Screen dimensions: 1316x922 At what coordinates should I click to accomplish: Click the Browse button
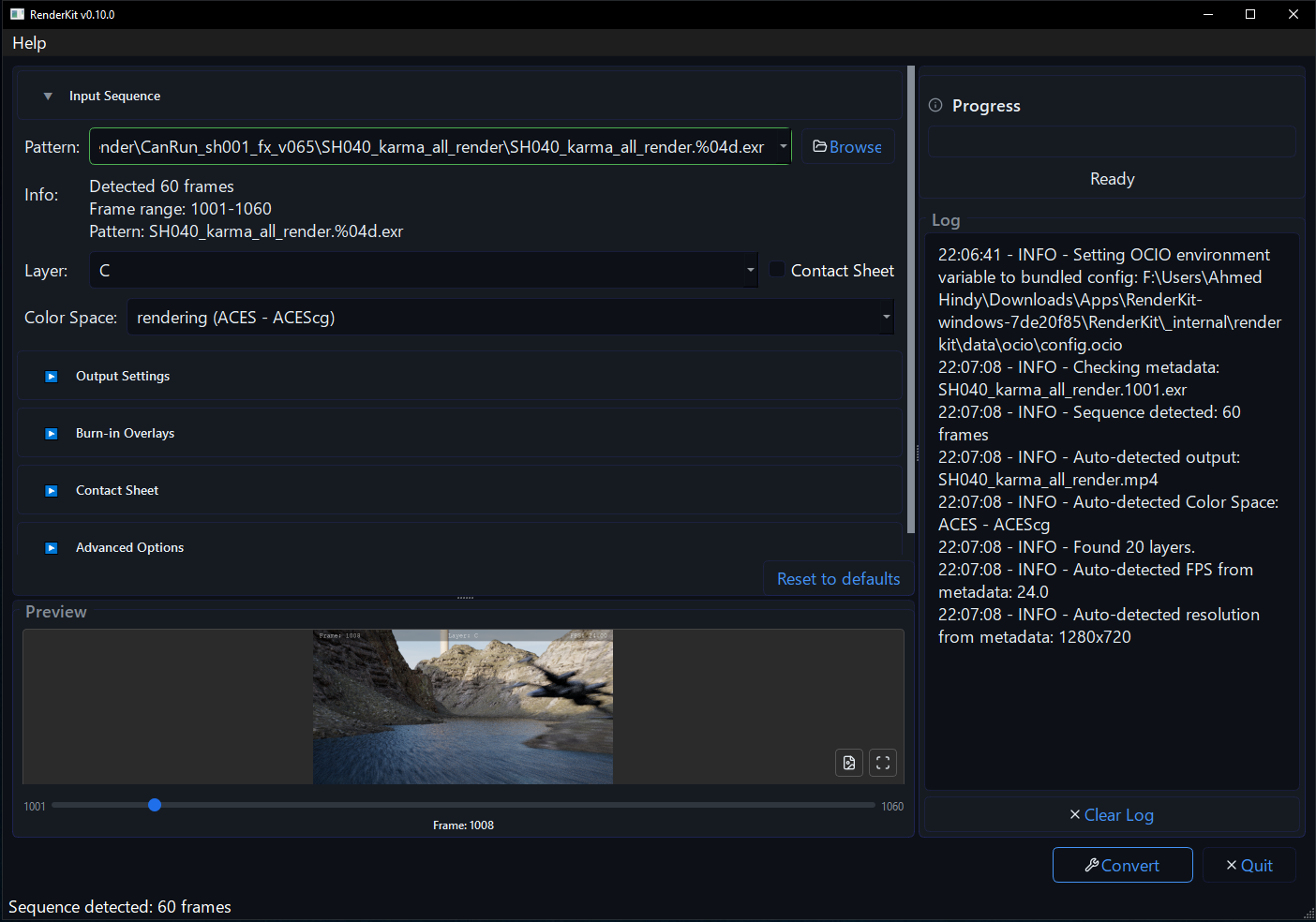(x=847, y=146)
